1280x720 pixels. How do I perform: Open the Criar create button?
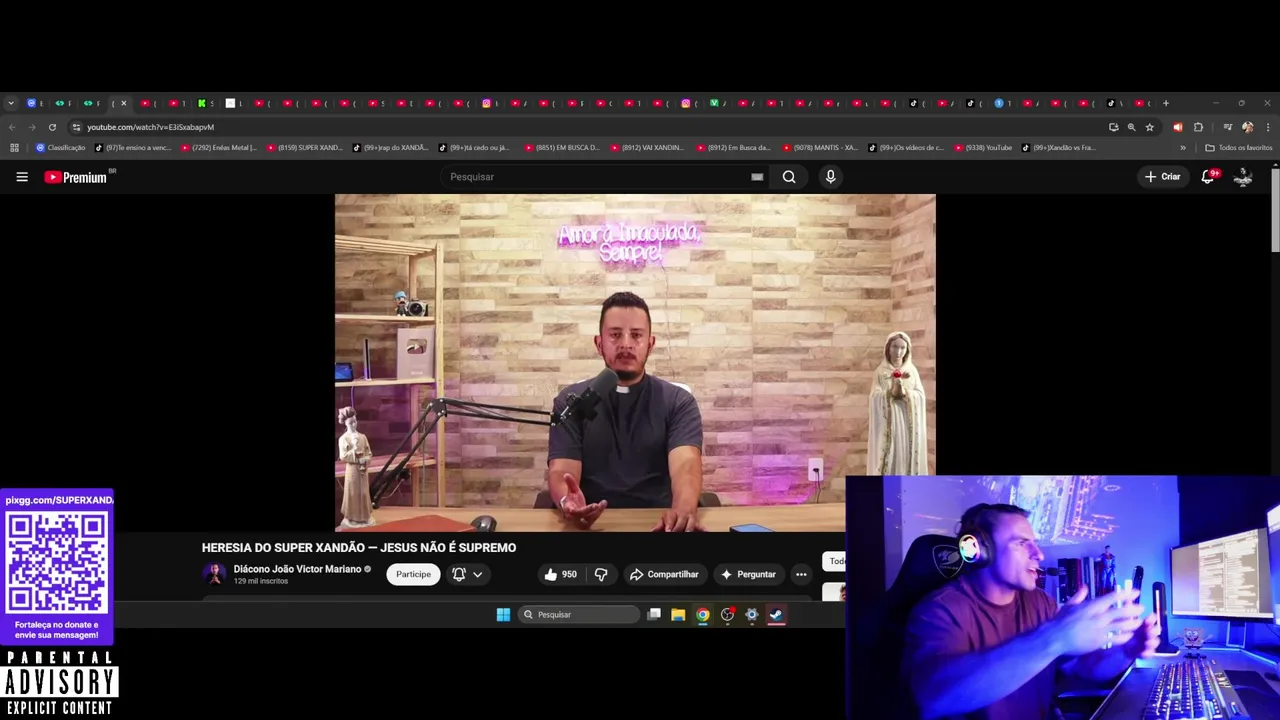(1163, 177)
